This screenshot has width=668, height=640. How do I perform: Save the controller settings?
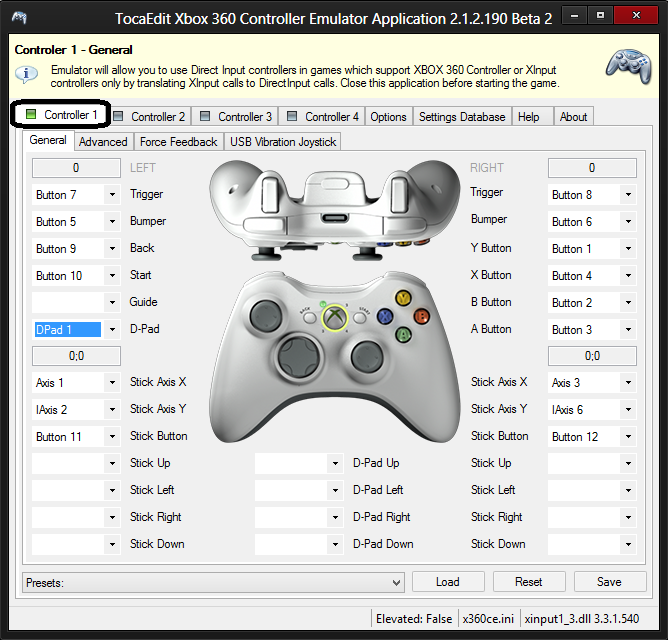610,582
